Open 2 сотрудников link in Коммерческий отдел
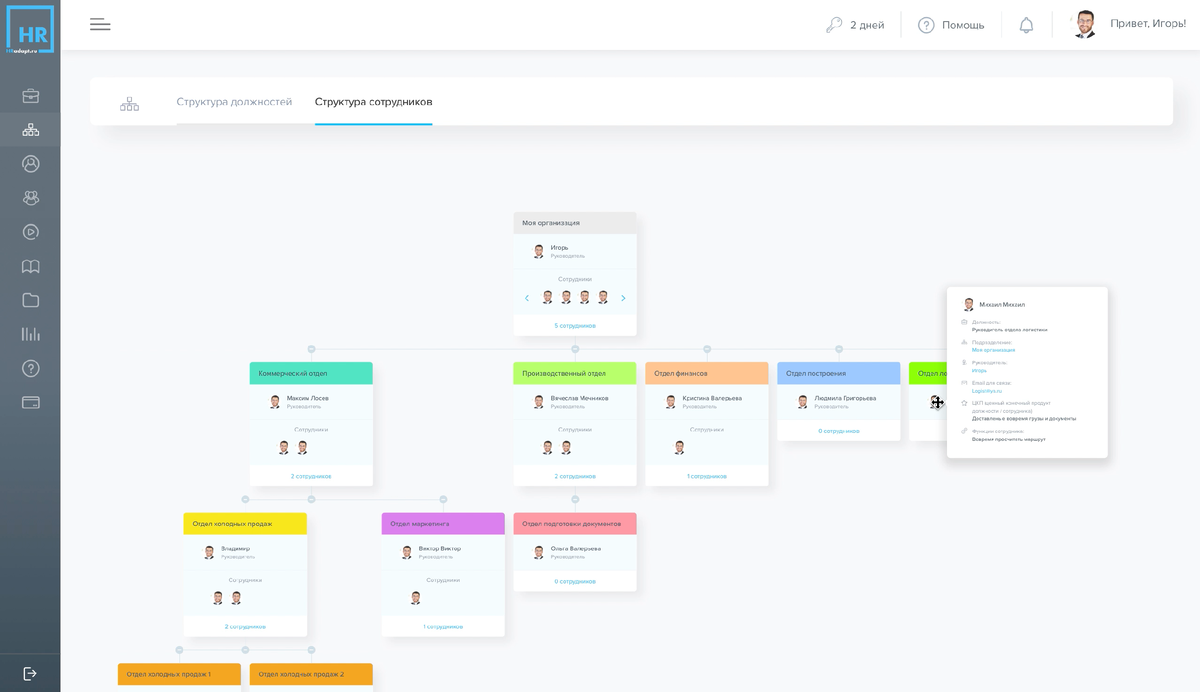The image size is (1200, 692). [x=311, y=476]
